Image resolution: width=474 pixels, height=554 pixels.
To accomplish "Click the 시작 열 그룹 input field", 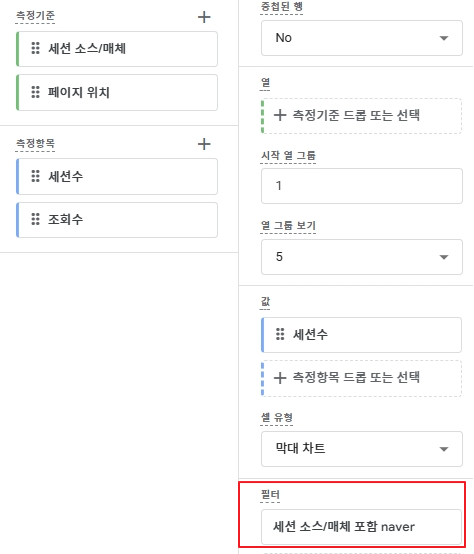I will 362,186.
